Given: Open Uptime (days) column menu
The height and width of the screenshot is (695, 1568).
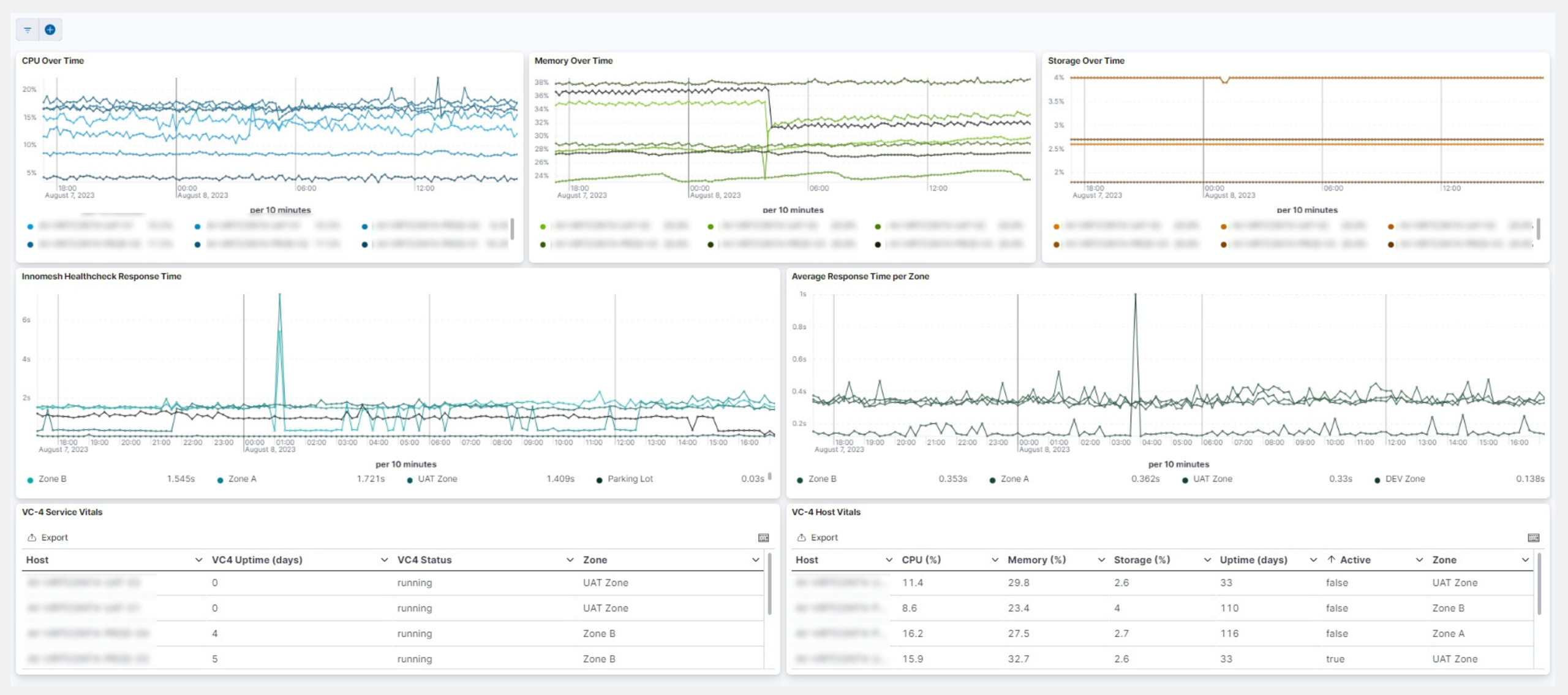Looking at the screenshot, I should 1313,560.
